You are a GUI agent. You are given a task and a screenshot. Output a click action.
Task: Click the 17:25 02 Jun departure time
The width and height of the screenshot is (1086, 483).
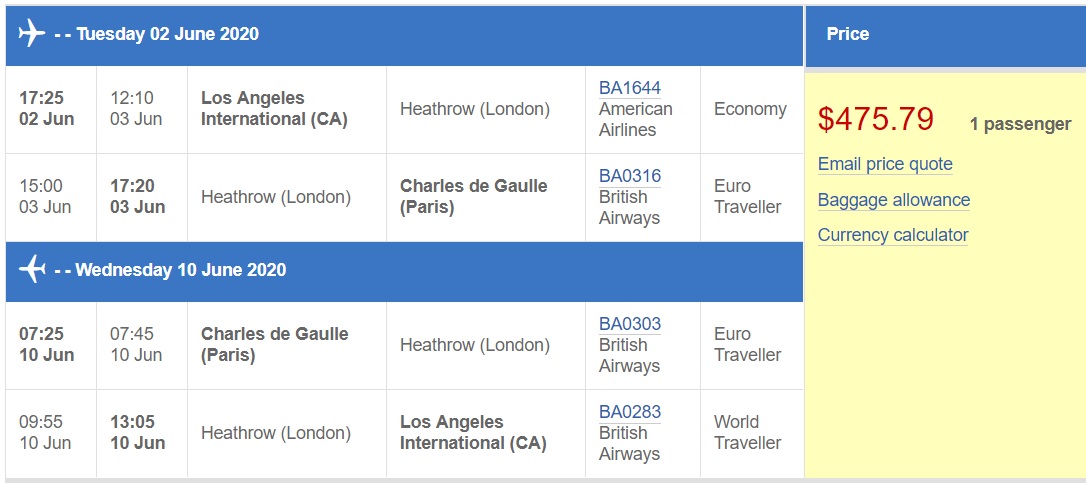[42, 109]
